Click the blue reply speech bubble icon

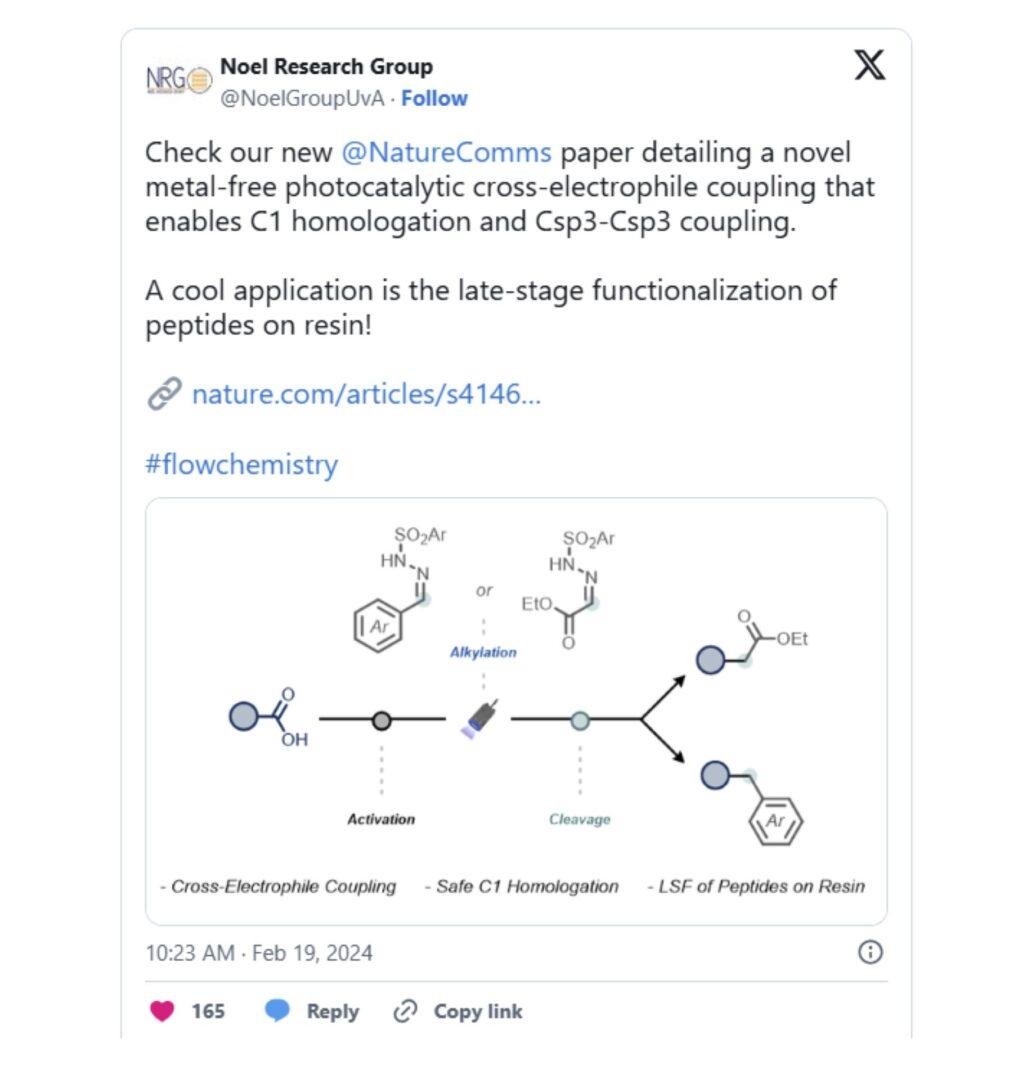pyautogui.click(x=278, y=1010)
